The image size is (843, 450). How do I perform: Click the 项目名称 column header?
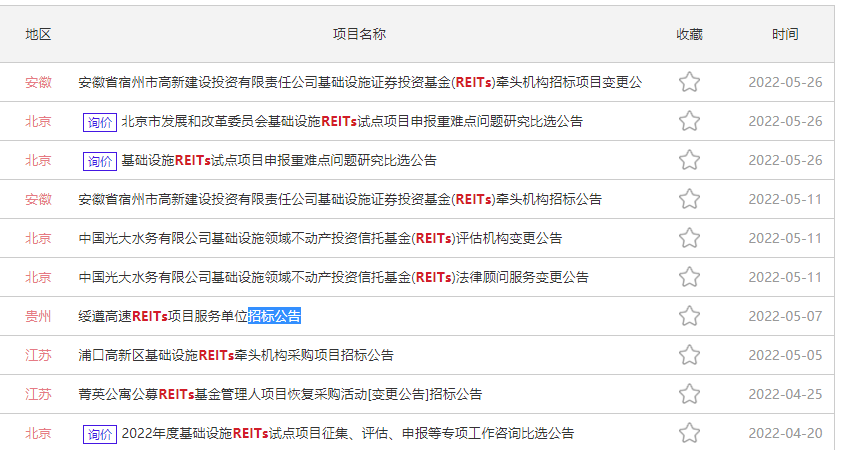(x=359, y=34)
